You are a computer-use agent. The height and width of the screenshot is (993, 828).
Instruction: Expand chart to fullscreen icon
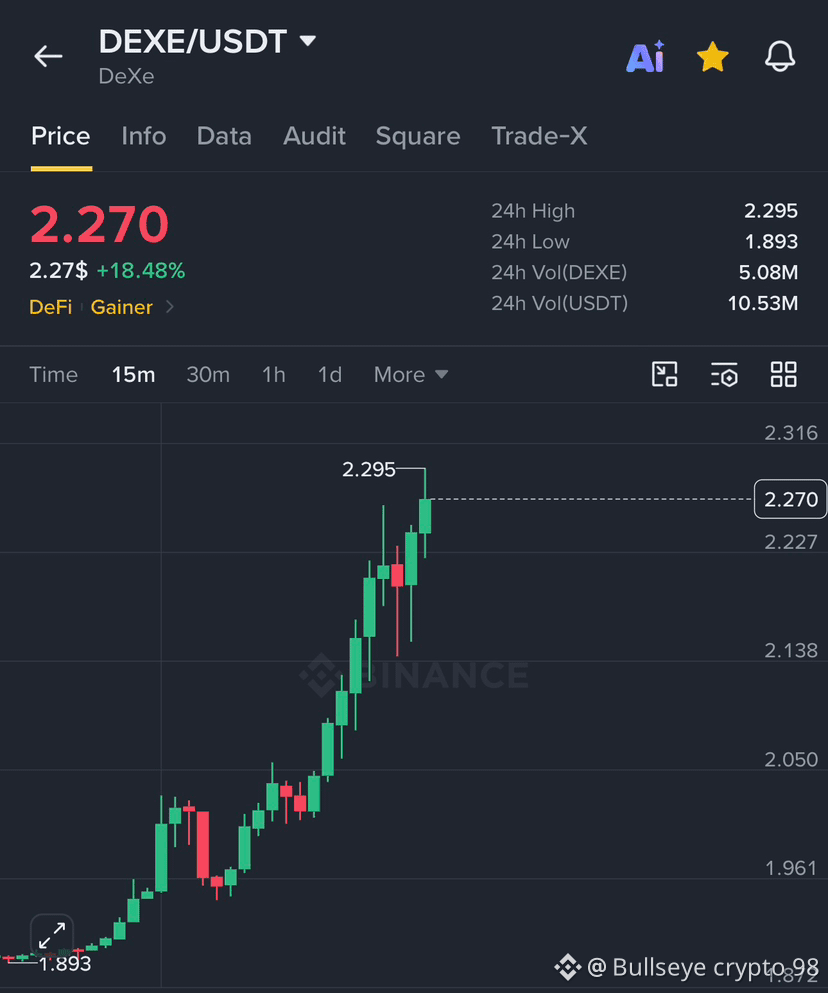tap(52, 935)
